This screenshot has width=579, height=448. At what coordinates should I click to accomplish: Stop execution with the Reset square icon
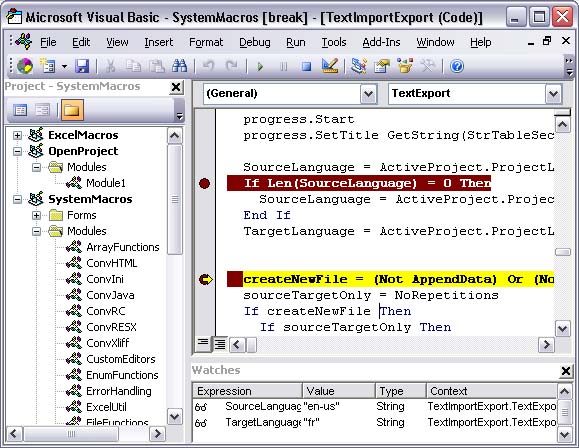(x=306, y=67)
